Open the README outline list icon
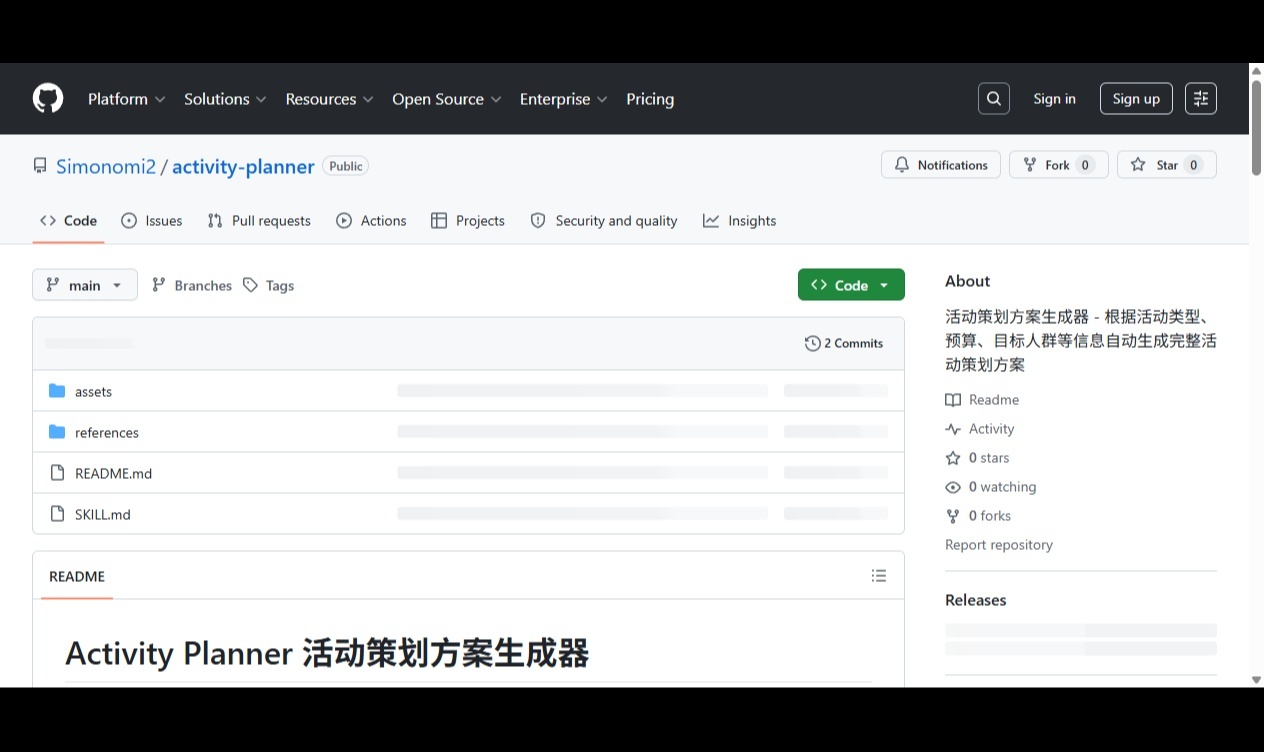The height and width of the screenshot is (752, 1264). (879, 576)
